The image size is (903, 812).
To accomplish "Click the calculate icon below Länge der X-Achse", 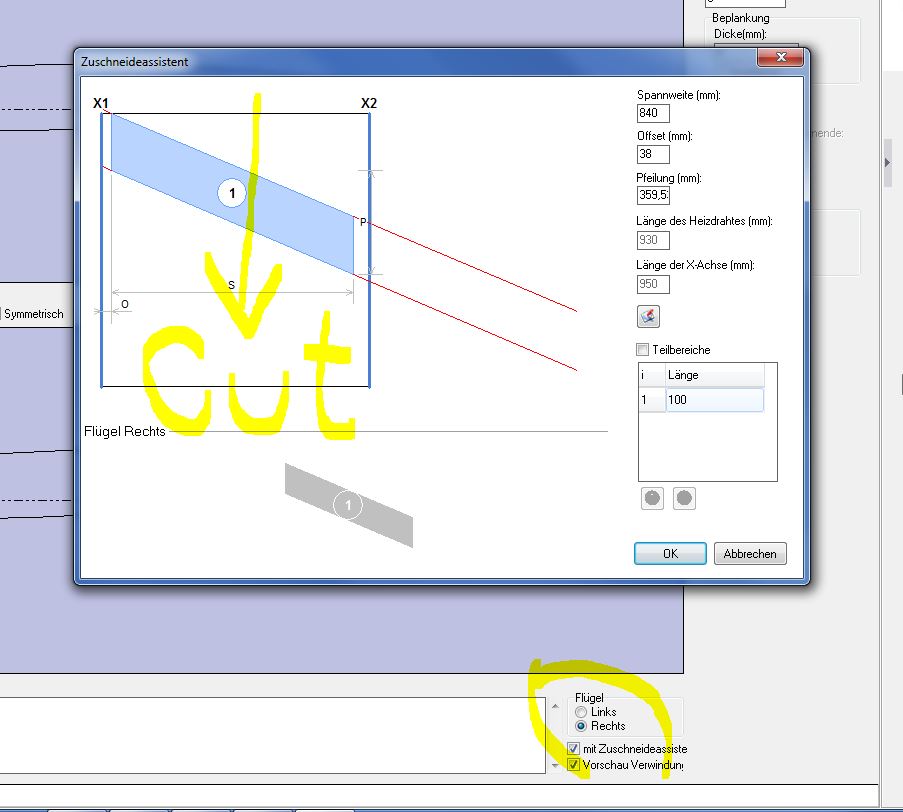I will coord(648,317).
